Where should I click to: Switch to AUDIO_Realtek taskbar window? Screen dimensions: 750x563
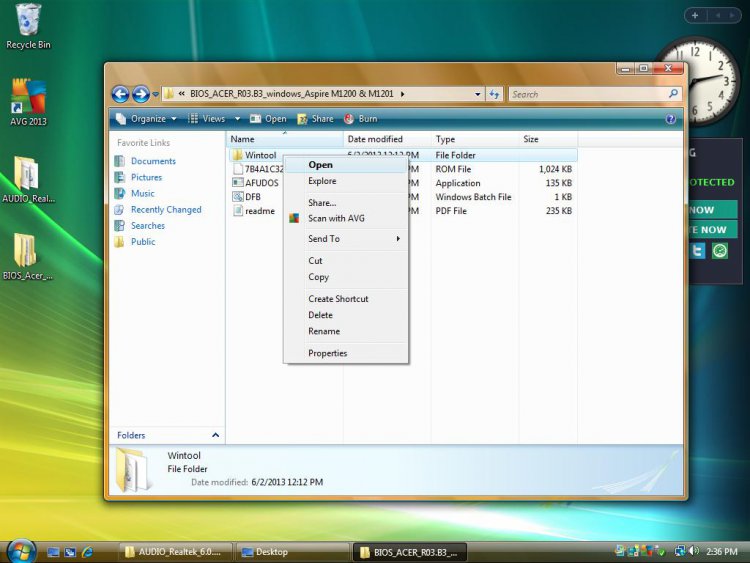(175, 552)
